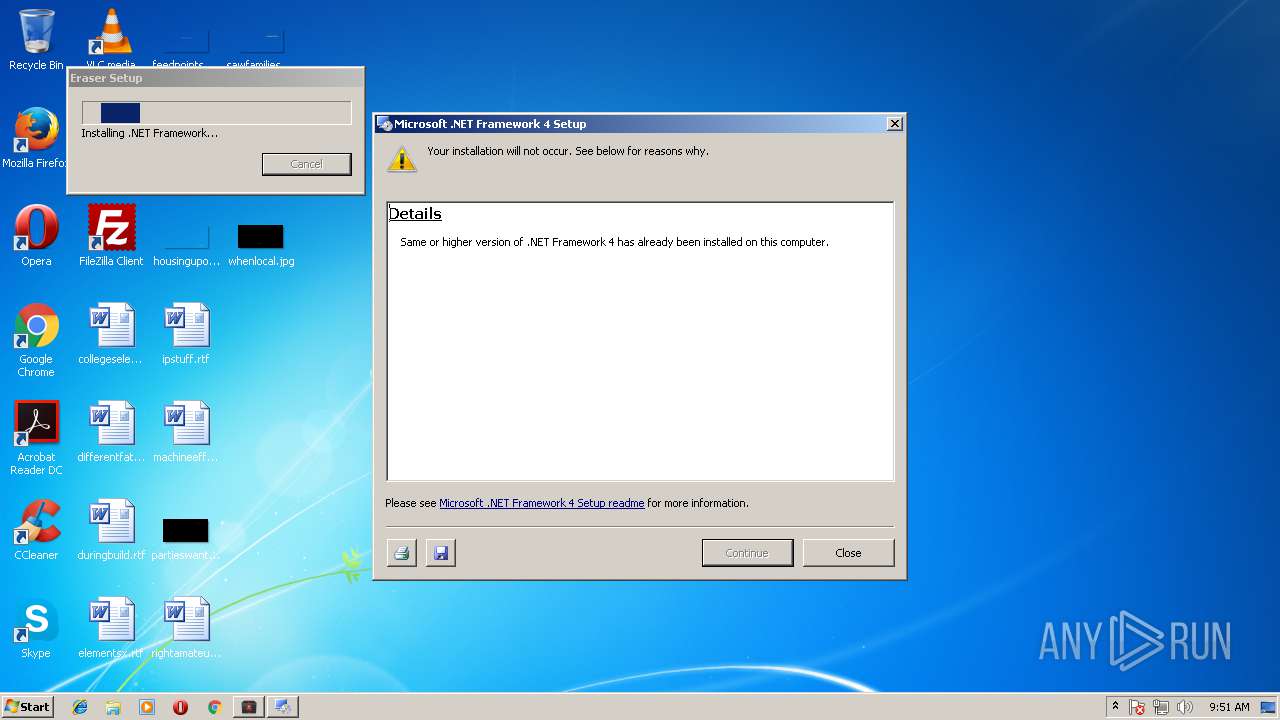Click 'Installing .NET Framework...' status text
This screenshot has width=1280, height=720.
click(150, 133)
